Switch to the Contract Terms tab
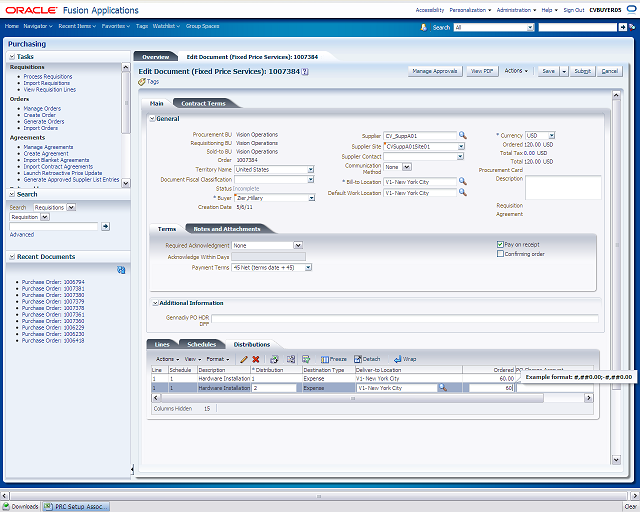 coord(203,104)
